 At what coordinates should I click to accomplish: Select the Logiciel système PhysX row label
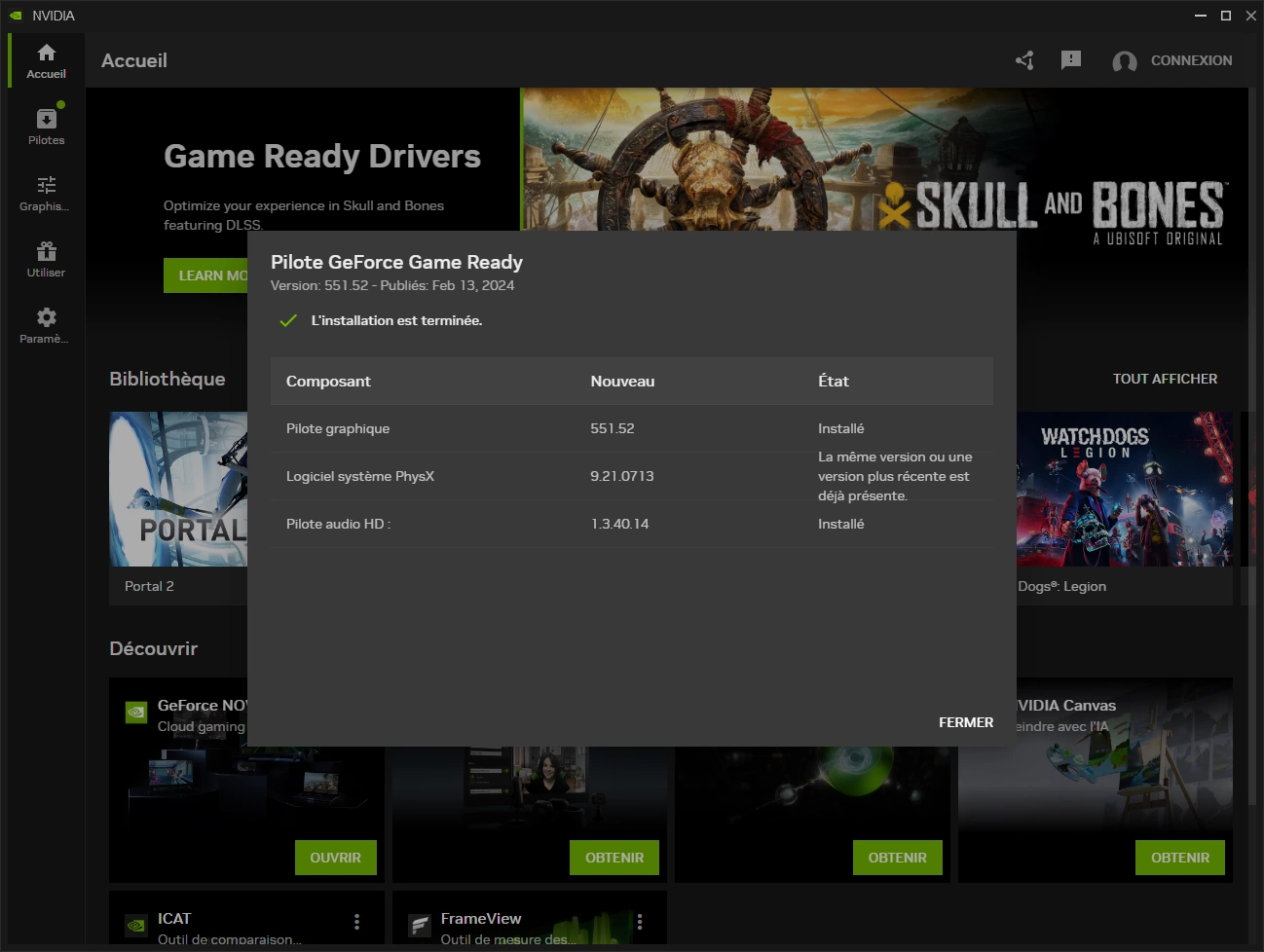[360, 476]
